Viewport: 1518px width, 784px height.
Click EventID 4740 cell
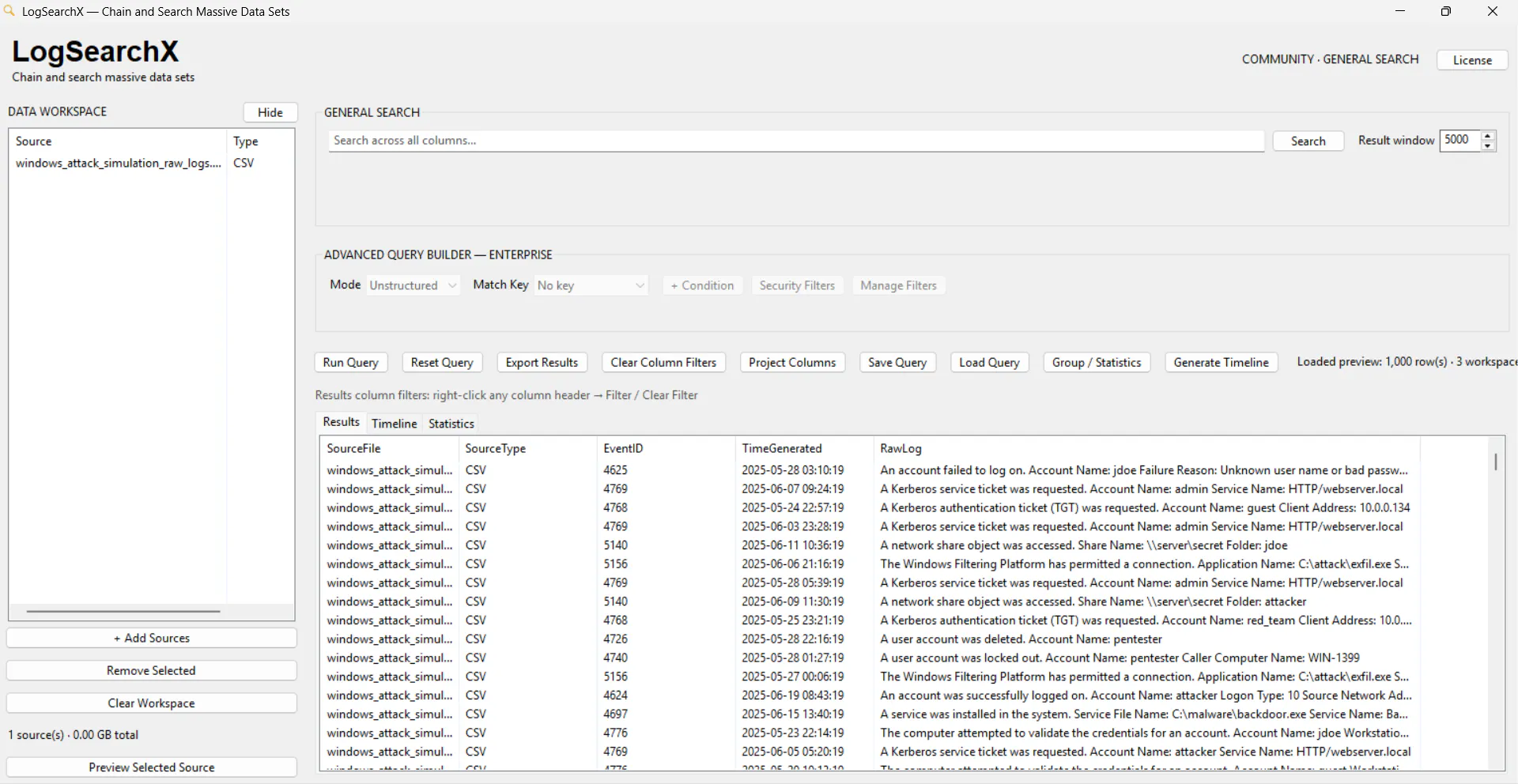615,658
